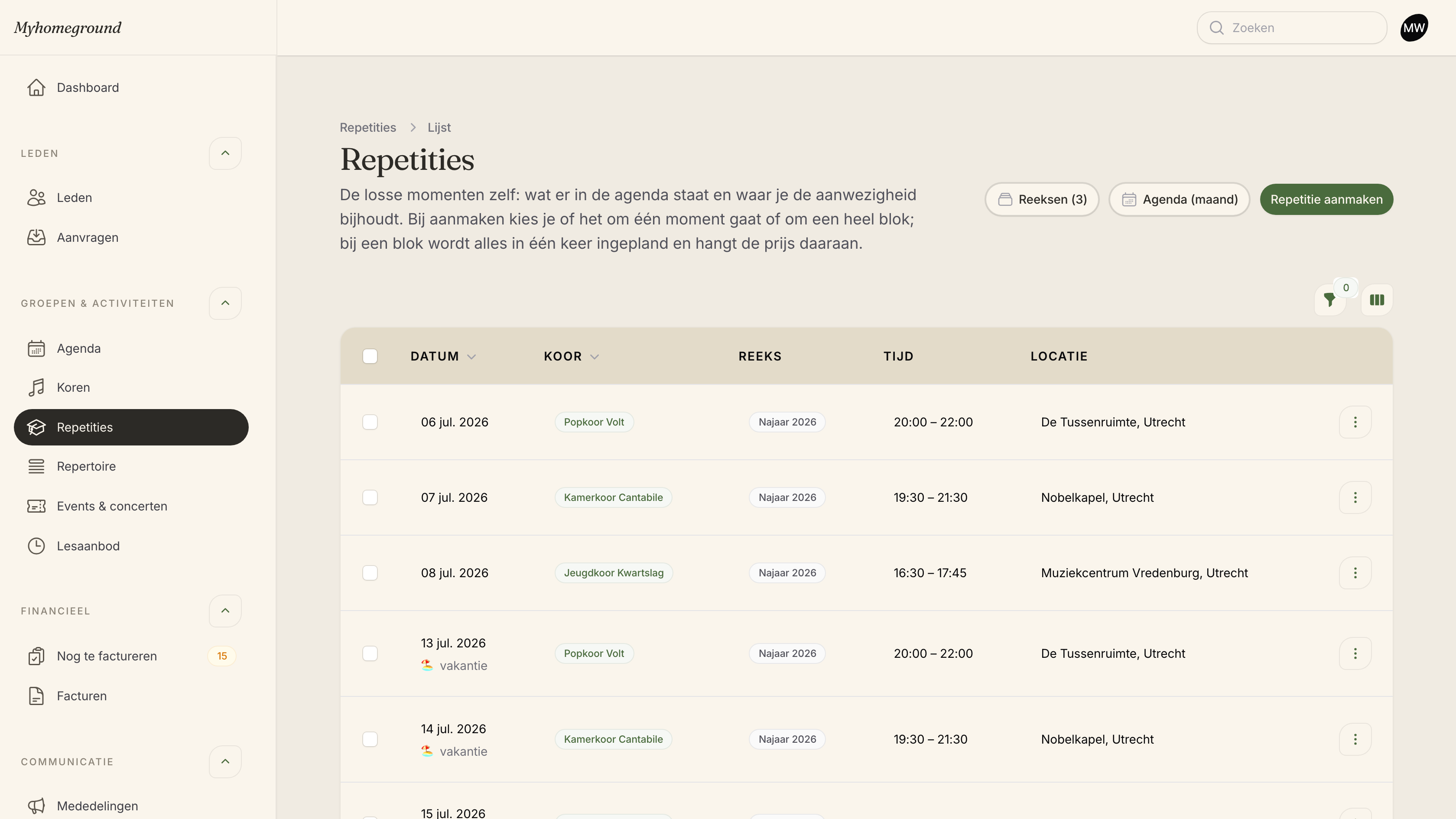The height and width of the screenshot is (819, 1456).
Task: Check the 07 jul. 2026 row checkbox
Action: coord(370,497)
